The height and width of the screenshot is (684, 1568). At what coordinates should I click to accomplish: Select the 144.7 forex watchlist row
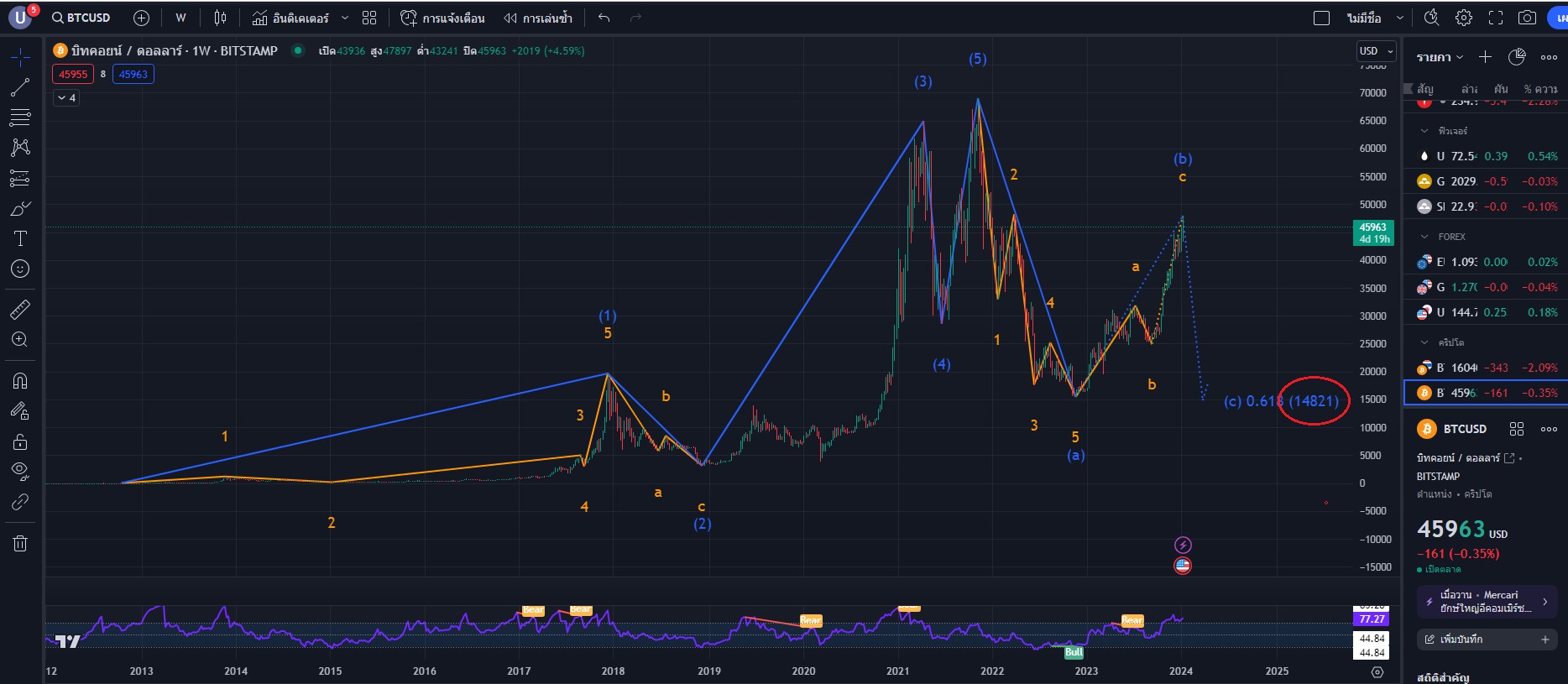point(1486,312)
